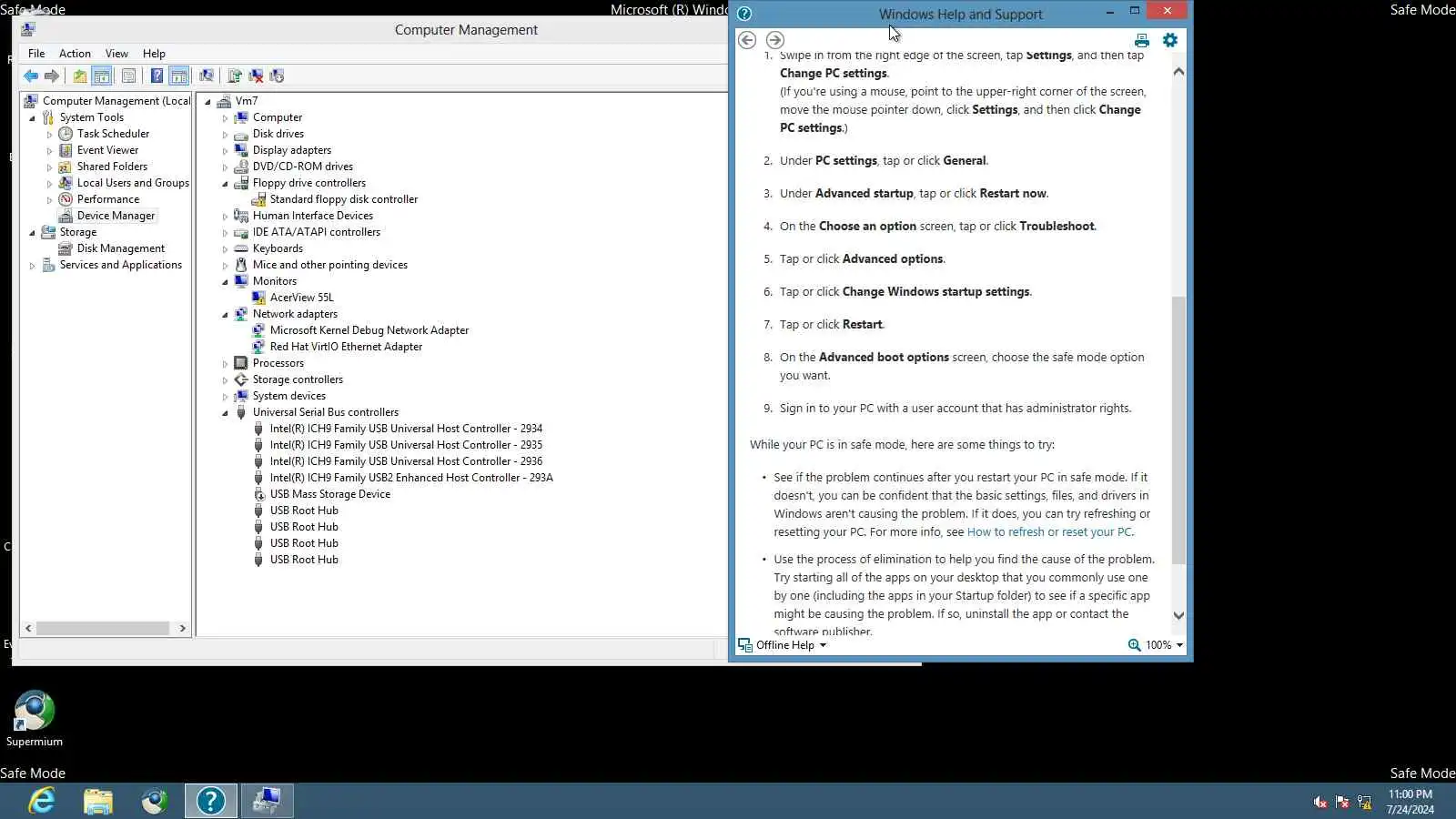Open Internet Explorer from the taskbar
Viewport: 1456px width, 819px height.
[x=42, y=801]
